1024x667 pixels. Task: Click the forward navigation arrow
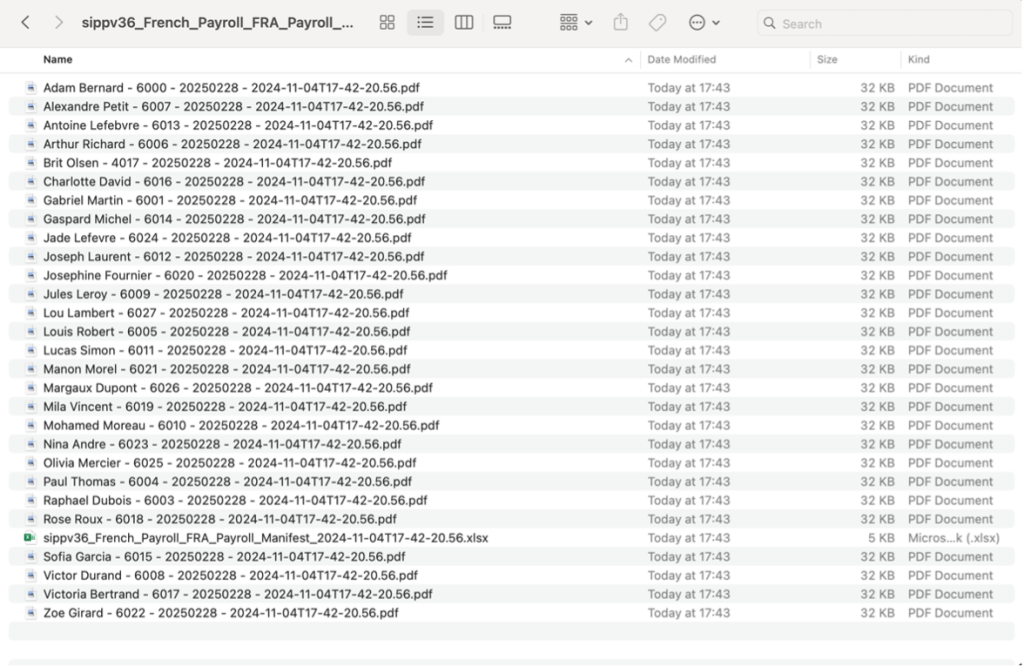57,22
